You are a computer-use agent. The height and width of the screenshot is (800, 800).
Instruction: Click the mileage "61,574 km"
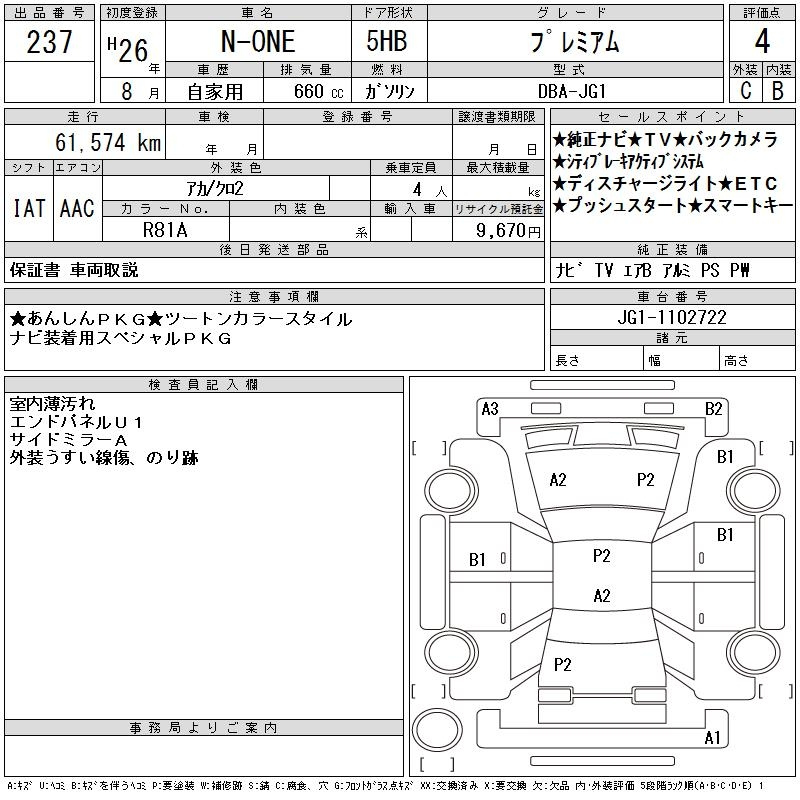(108, 142)
